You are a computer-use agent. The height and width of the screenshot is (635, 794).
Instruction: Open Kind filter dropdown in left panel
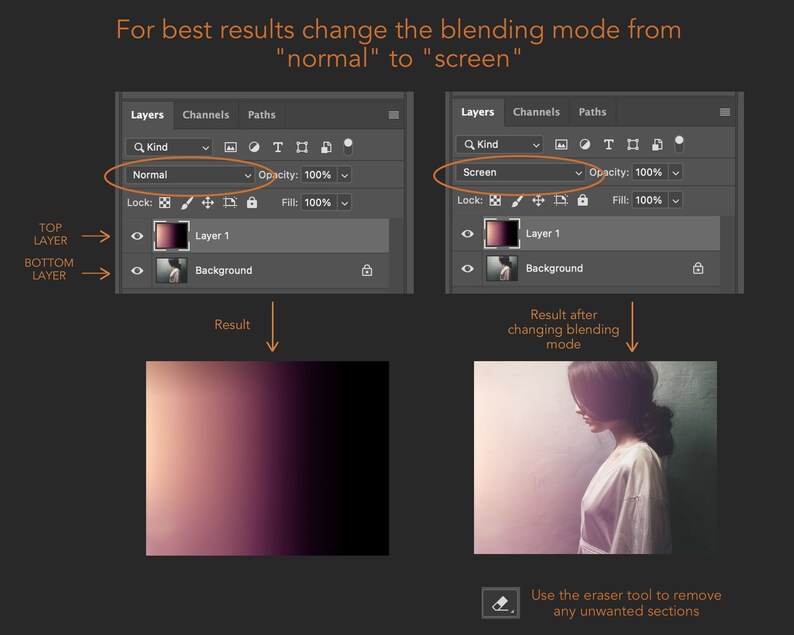(x=169, y=147)
